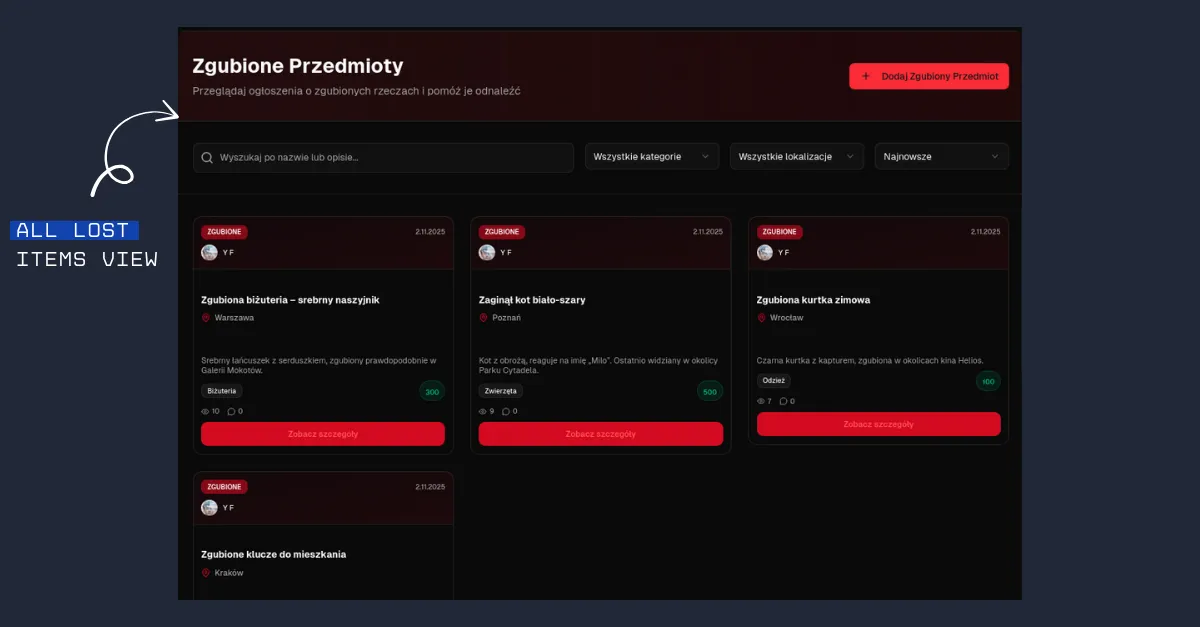This screenshot has width=1200, height=627.
Task: Click the Poznań location text
Action: click(506, 318)
